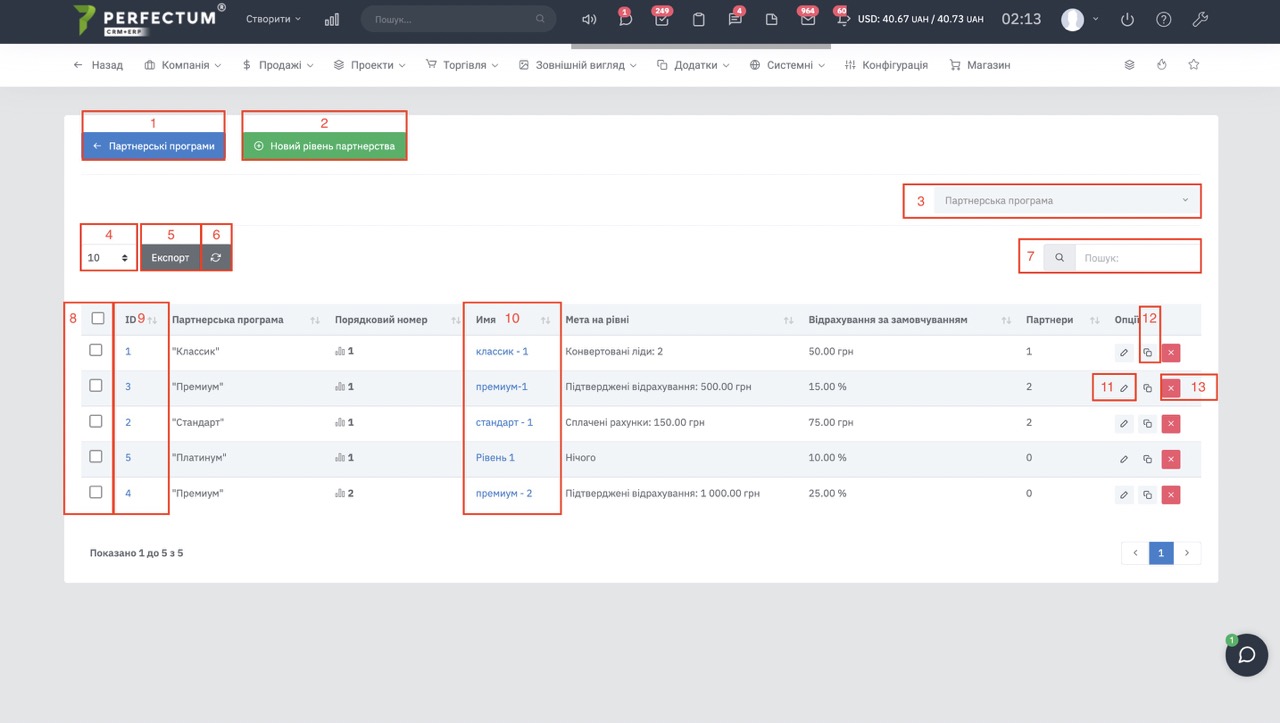Screen dimensions: 1280x723
Task: Check the checkbox for row ID 3
Action: 96,386
